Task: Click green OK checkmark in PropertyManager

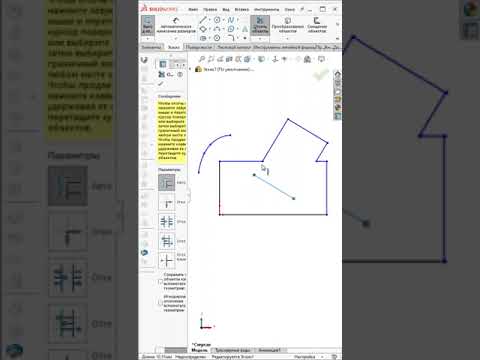Action: point(161,84)
